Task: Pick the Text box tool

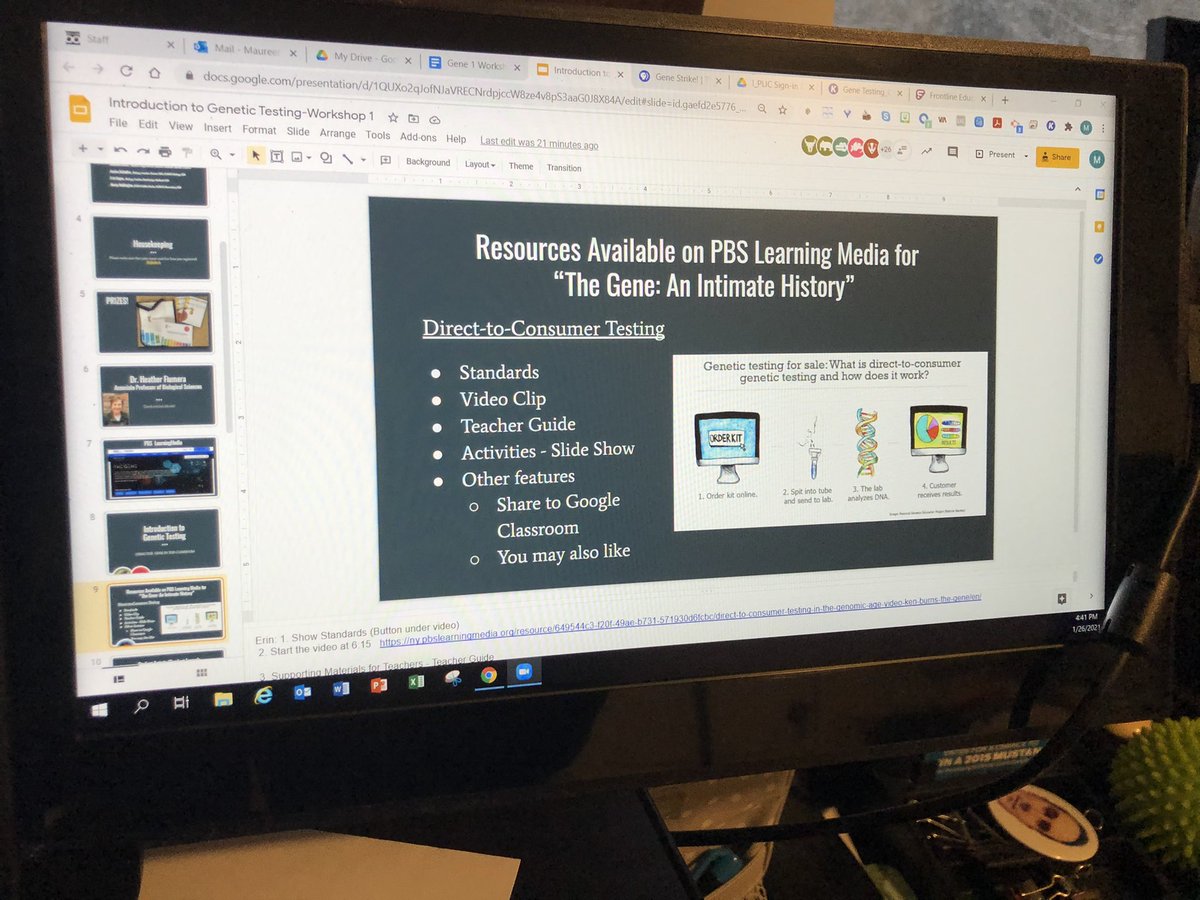Action: pyautogui.click(x=276, y=155)
